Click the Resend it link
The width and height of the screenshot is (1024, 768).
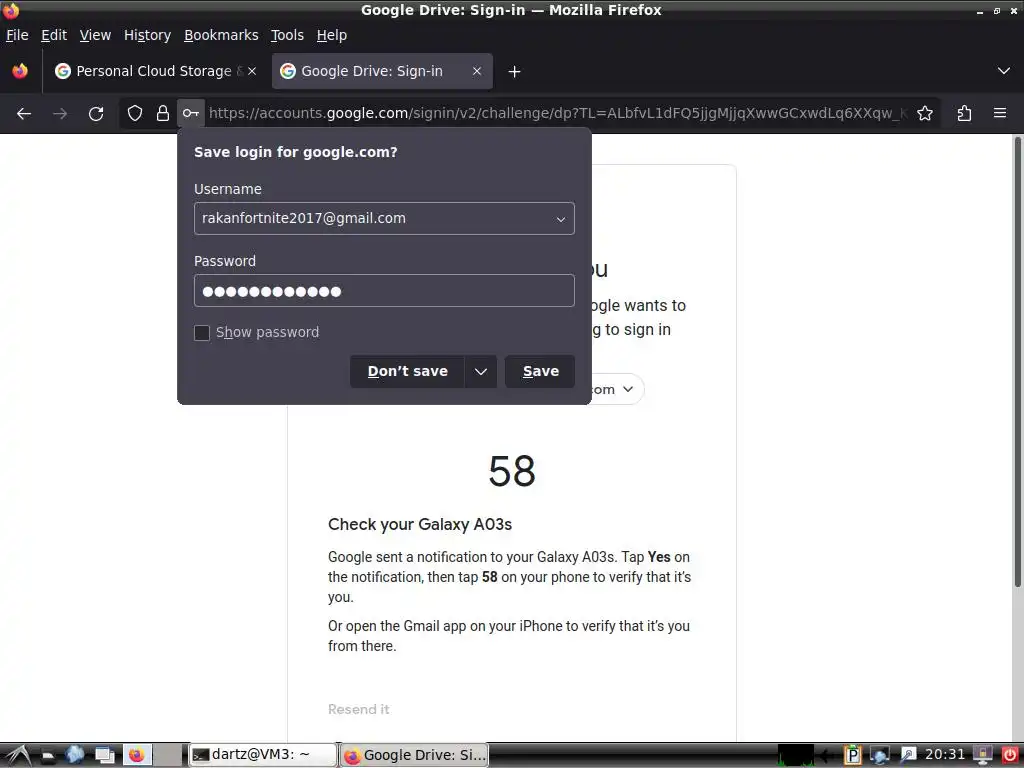tap(359, 709)
